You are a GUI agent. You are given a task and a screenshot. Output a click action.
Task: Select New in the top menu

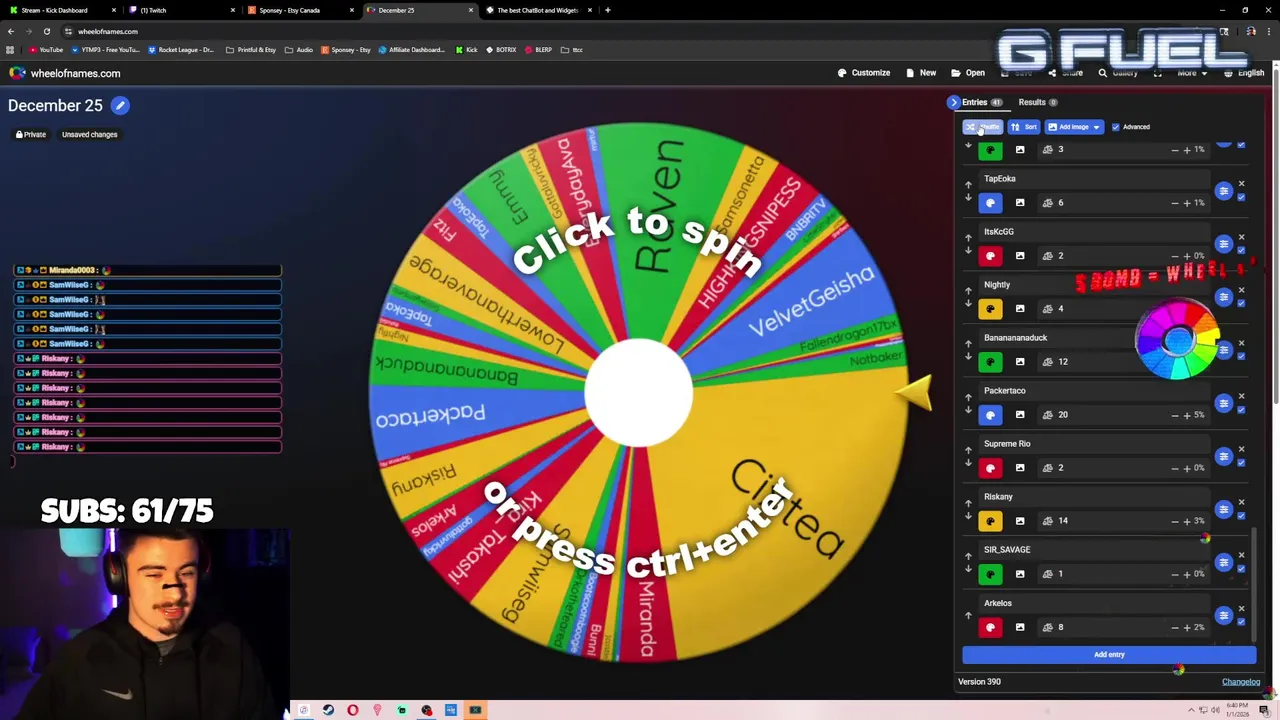[x=921, y=73]
